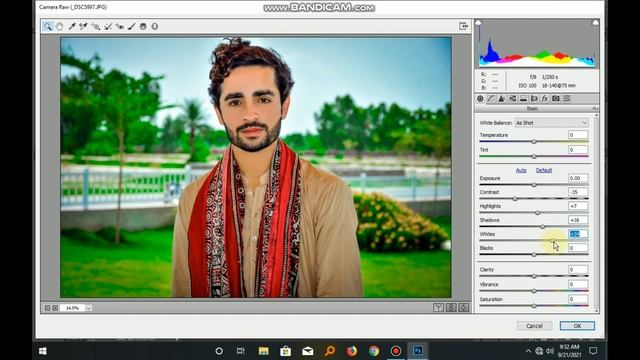Toggle shadow clipping warning in histogram
The image size is (640, 360).
click(x=478, y=22)
